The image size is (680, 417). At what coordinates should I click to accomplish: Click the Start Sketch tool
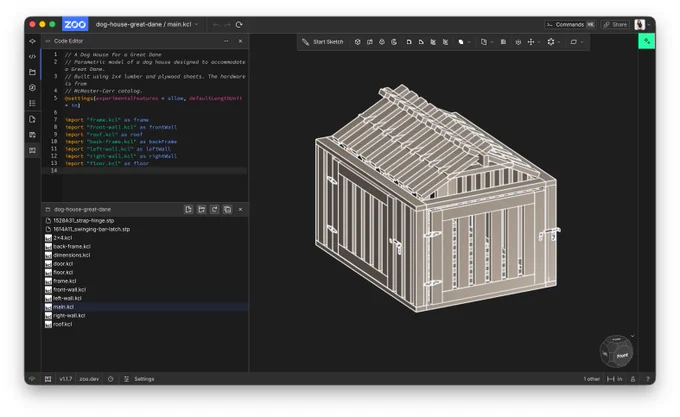[x=323, y=42]
